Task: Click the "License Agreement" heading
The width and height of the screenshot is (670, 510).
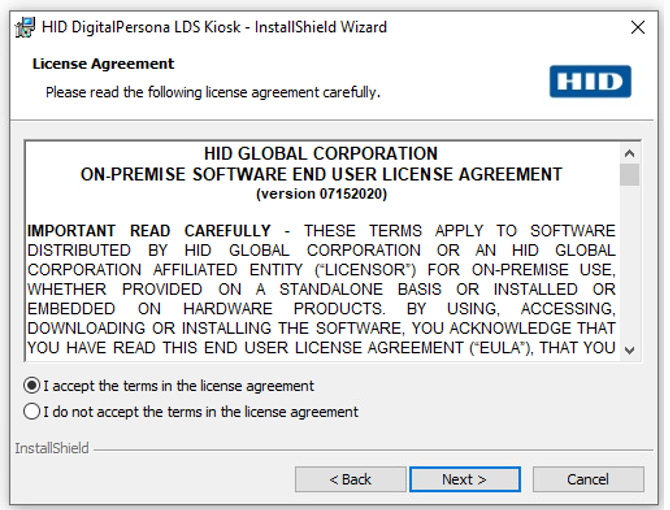Action: click(103, 64)
